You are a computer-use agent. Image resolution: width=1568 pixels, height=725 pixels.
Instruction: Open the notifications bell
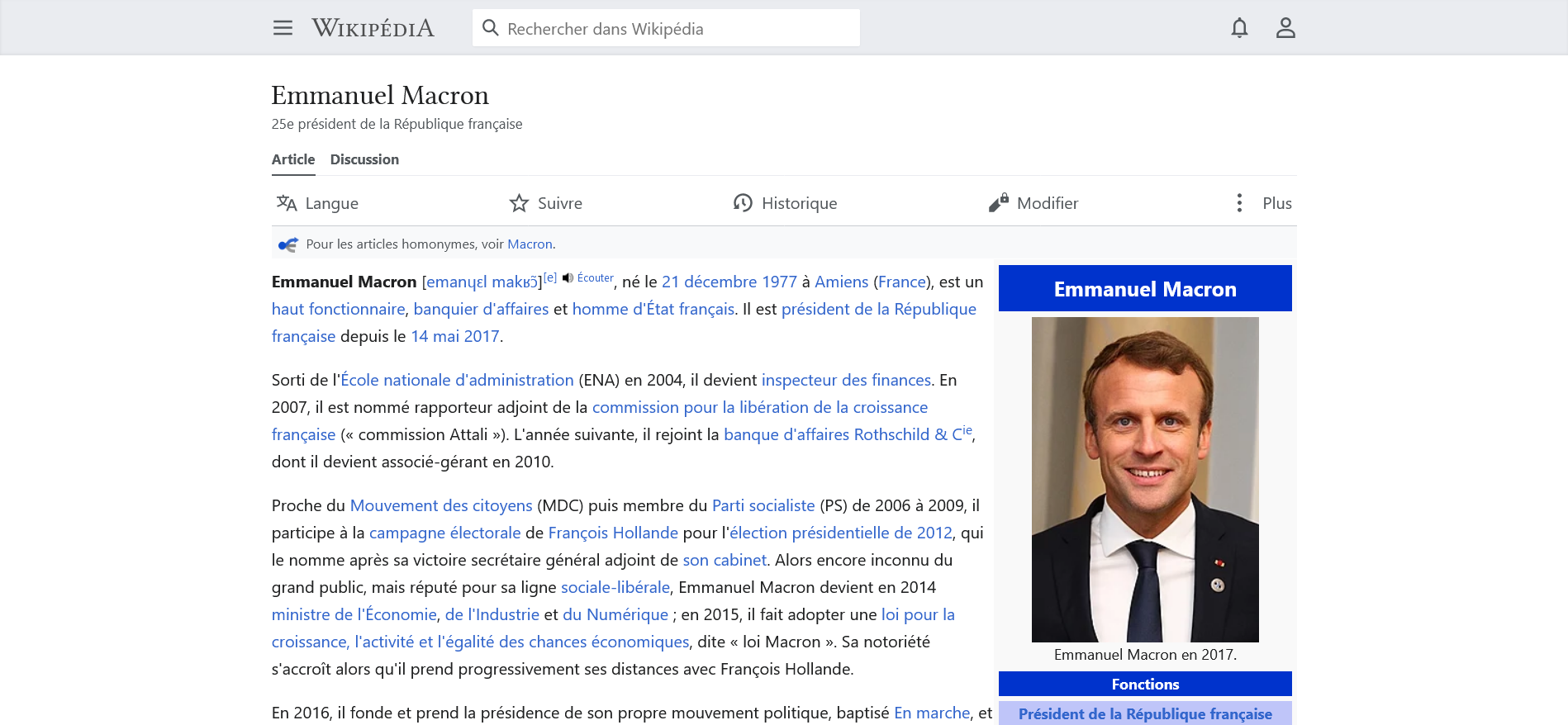click(1239, 28)
